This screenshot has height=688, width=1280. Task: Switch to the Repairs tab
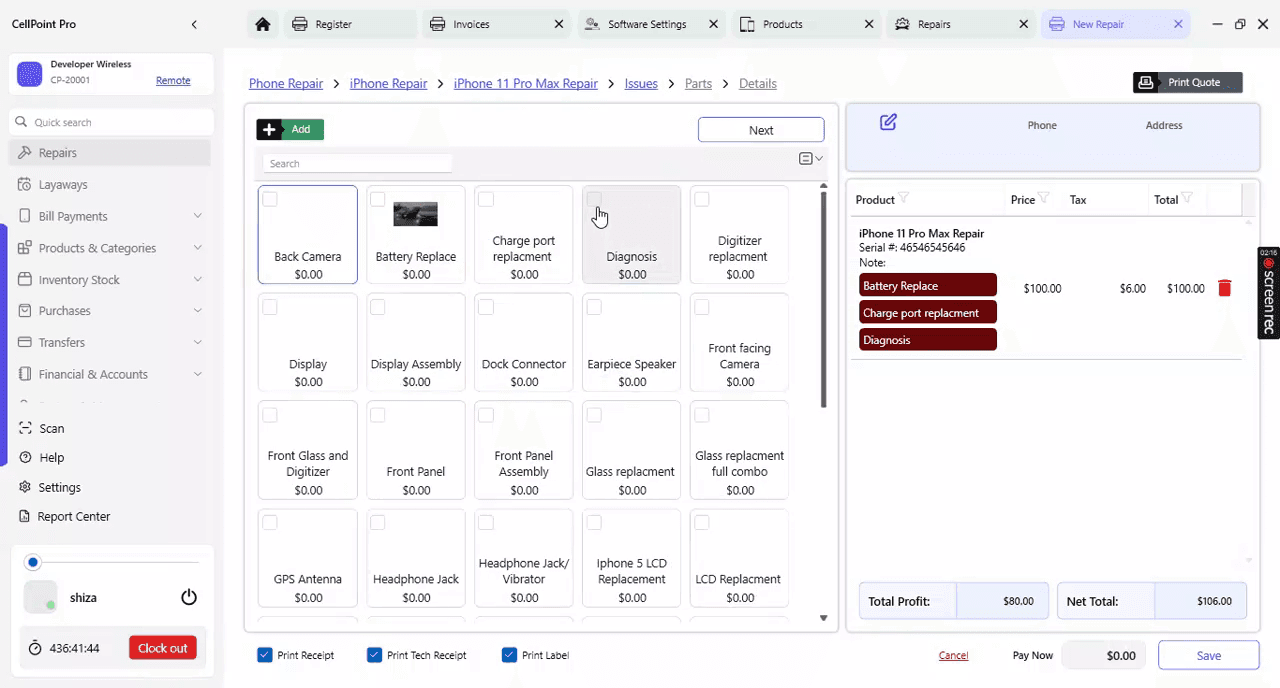click(963, 24)
